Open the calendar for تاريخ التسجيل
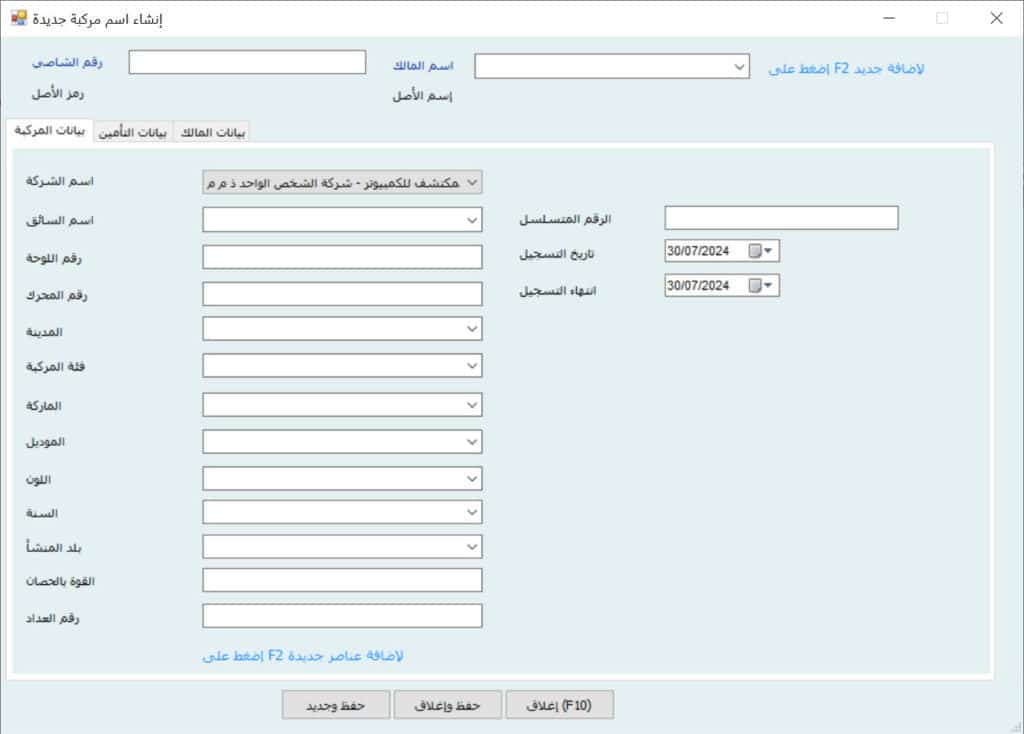Screen dimensions: 1024x734 coord(768,251)
